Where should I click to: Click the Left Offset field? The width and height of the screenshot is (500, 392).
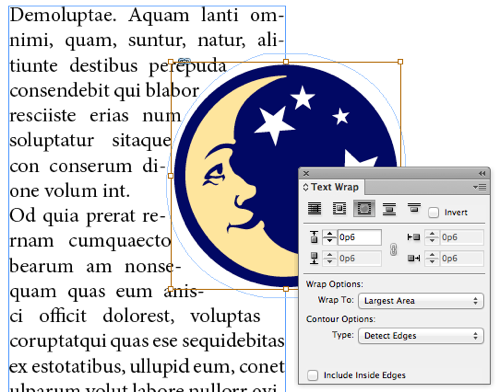(x=462, y=237)
